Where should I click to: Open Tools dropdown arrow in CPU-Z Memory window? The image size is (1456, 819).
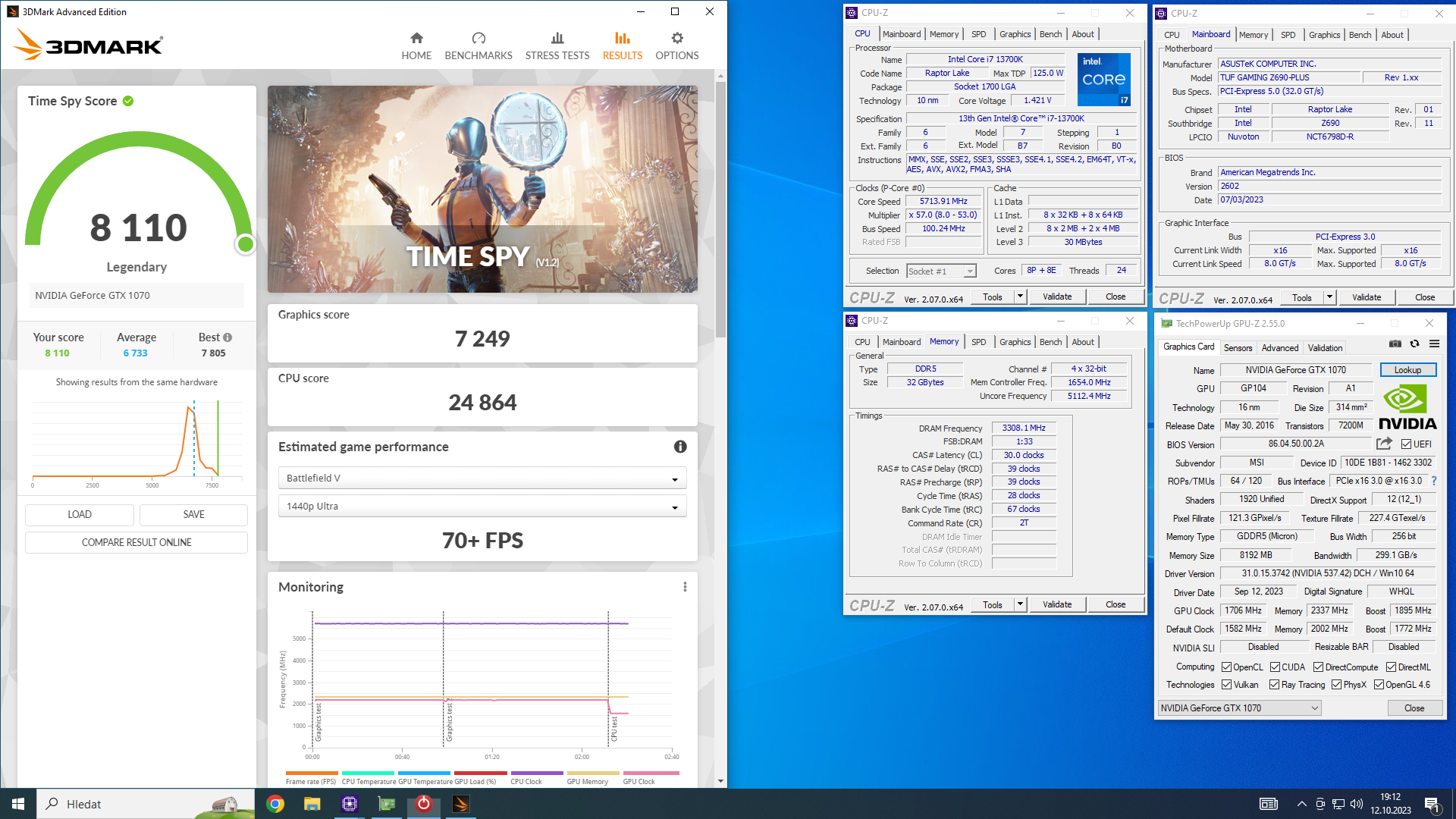click(1020, 604)
